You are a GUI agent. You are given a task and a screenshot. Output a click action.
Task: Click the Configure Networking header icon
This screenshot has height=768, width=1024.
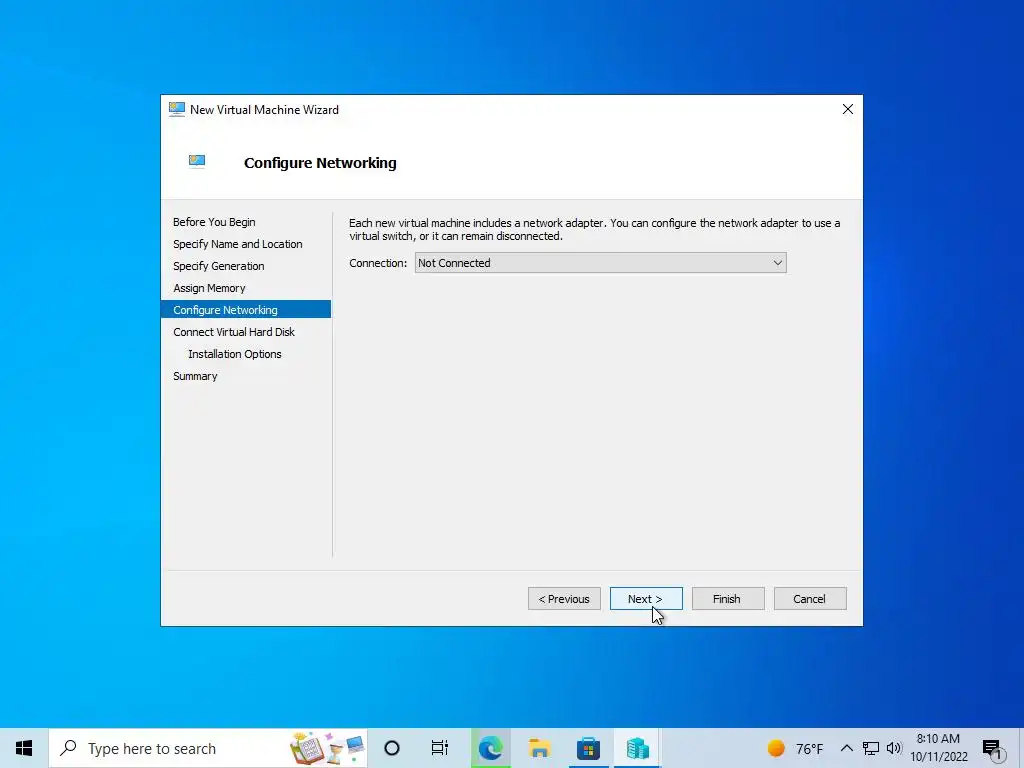(197, 161)
